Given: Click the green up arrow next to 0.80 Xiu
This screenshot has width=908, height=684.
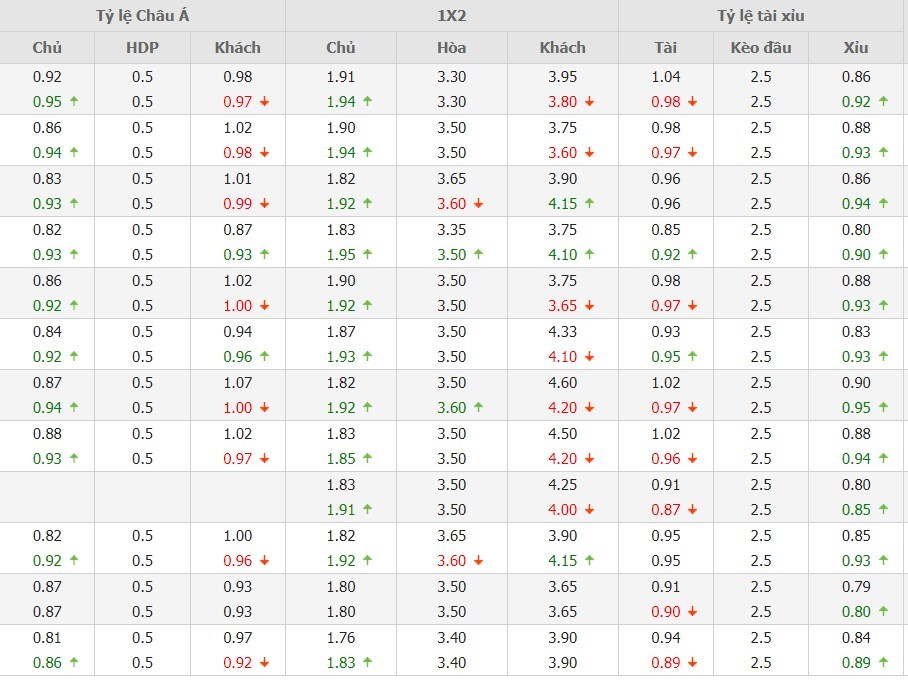Looking at the screenshot, I should tap(883, 612).
